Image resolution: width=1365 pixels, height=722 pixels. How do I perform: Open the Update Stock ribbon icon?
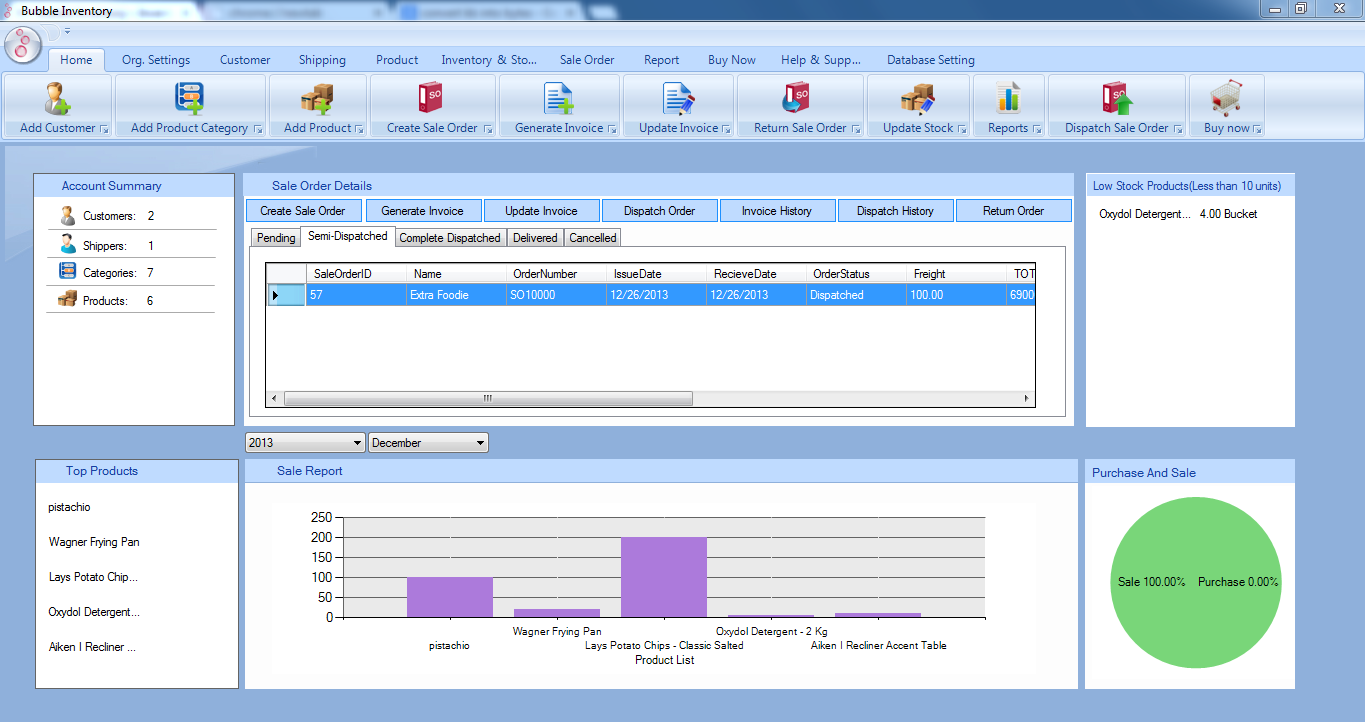pyautogui.click(x=917, y=99)
